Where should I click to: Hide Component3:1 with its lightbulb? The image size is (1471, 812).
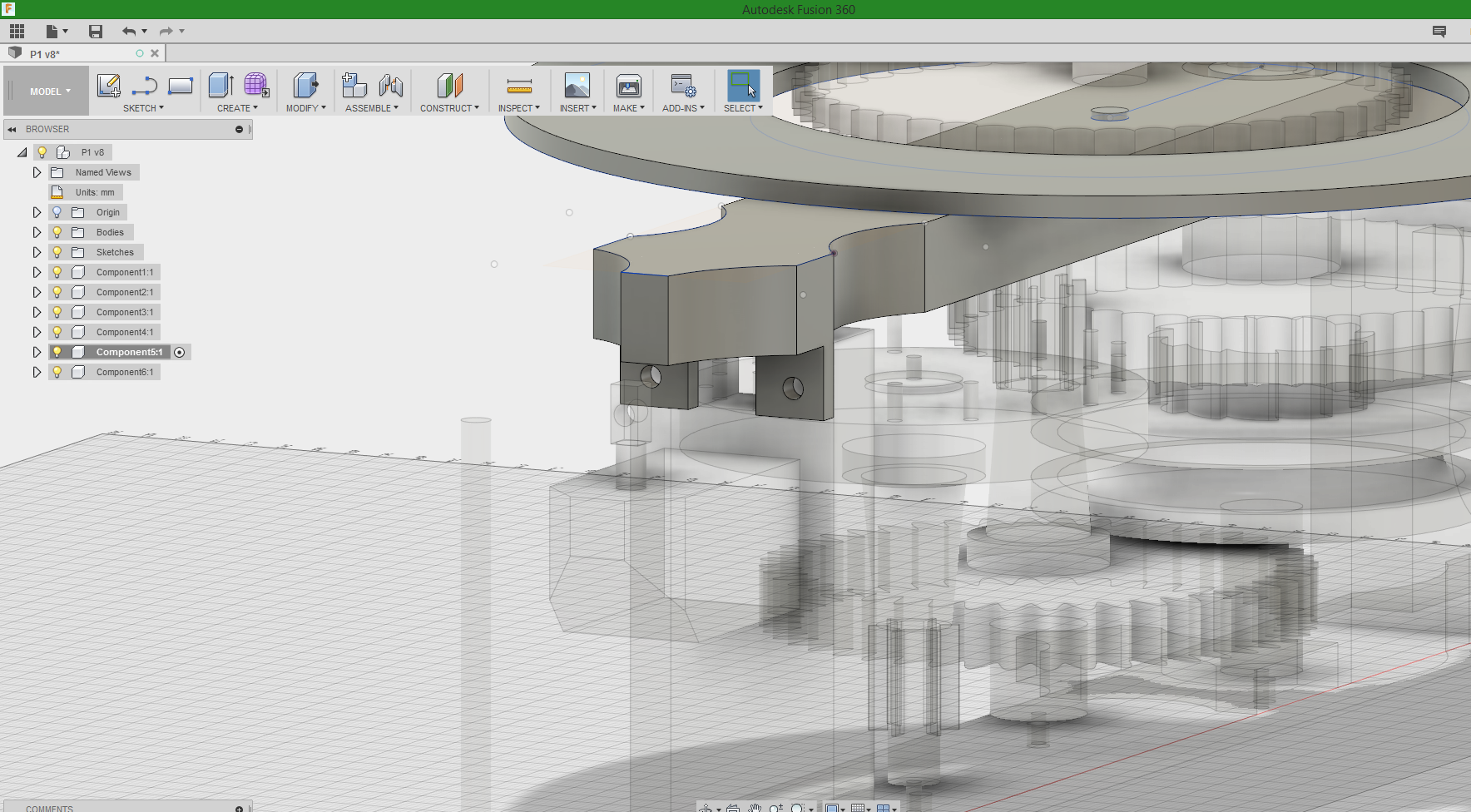click(x=57, y=312)
